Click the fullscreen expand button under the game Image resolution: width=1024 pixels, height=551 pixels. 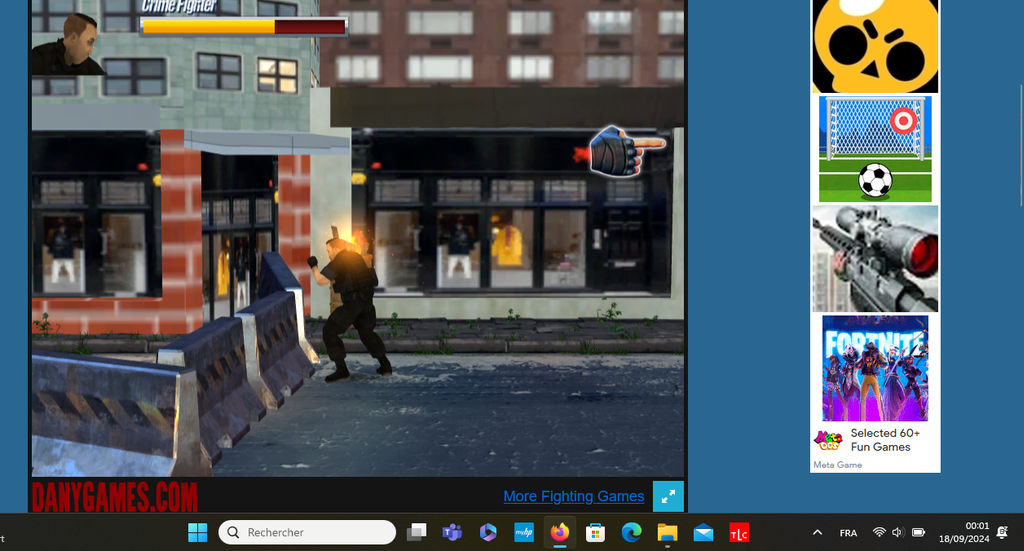(x=668, y=497)
